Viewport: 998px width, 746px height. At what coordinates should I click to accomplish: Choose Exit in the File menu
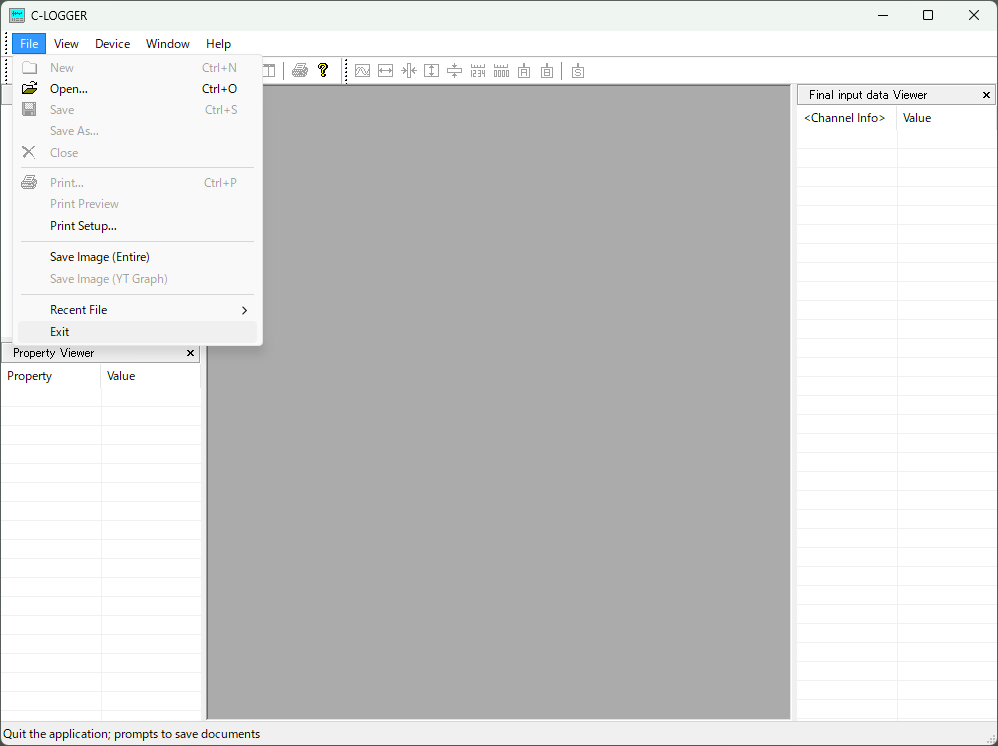[60, 332]
